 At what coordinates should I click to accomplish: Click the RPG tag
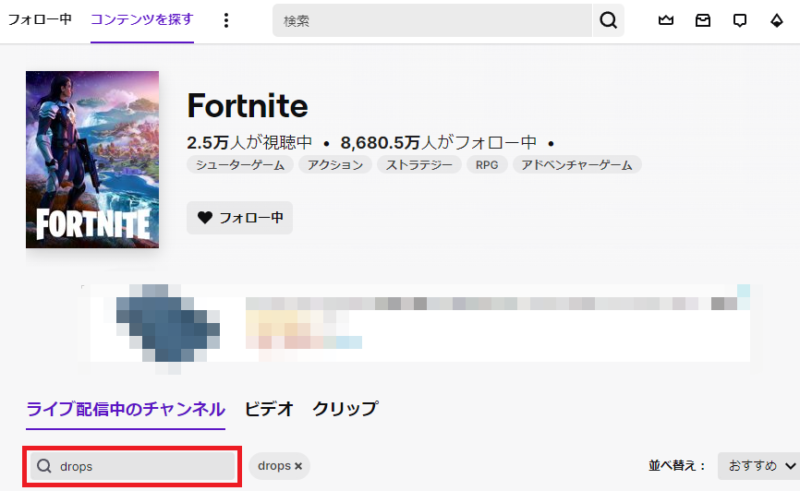[487, 165]
